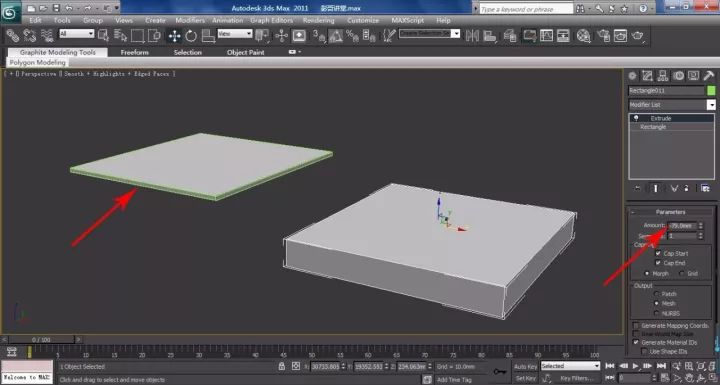Viewport: 720px width, 385px height.
Task: Open the Material Editor icon
Action: [584, 36]
